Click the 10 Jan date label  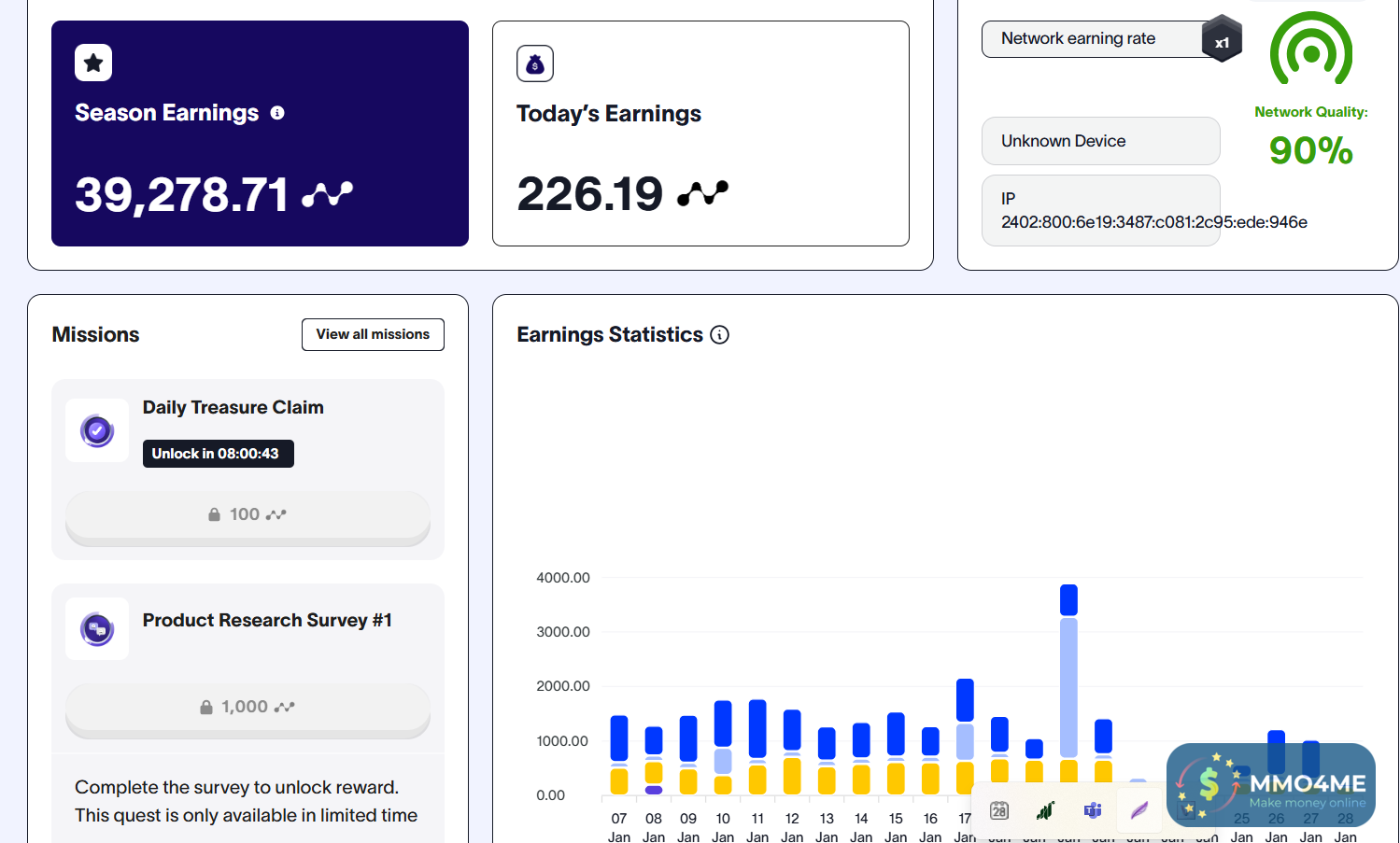click(x=723, y=827)
